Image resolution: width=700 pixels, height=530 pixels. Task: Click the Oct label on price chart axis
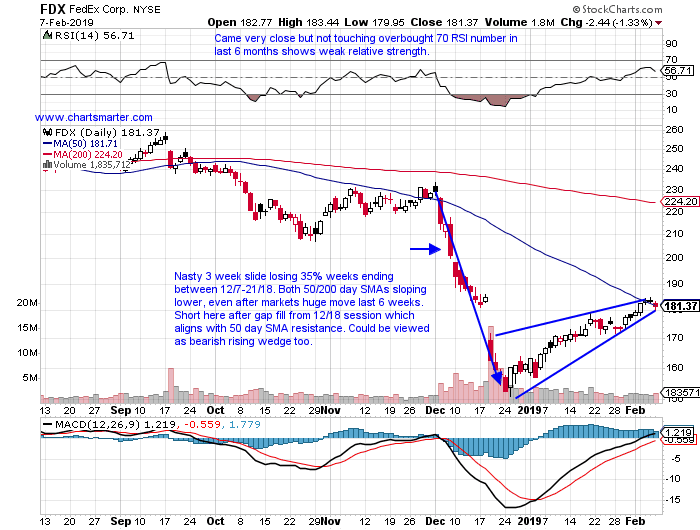(x=216, y=410)
